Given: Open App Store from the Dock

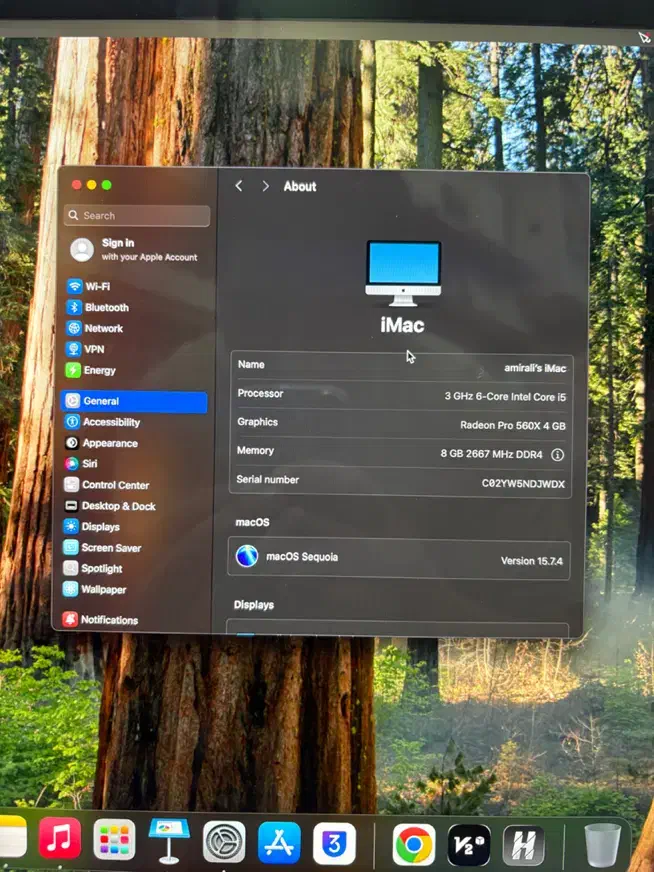Looking at the screenshot, I should [279, 843].
